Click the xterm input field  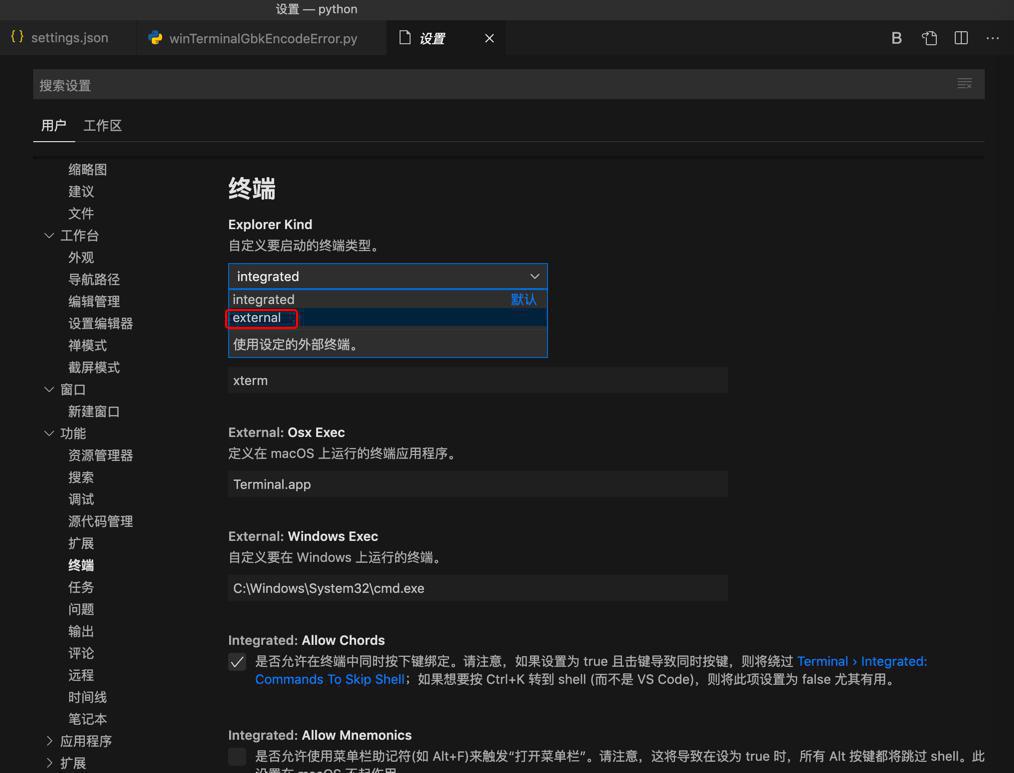coord(477,380)
